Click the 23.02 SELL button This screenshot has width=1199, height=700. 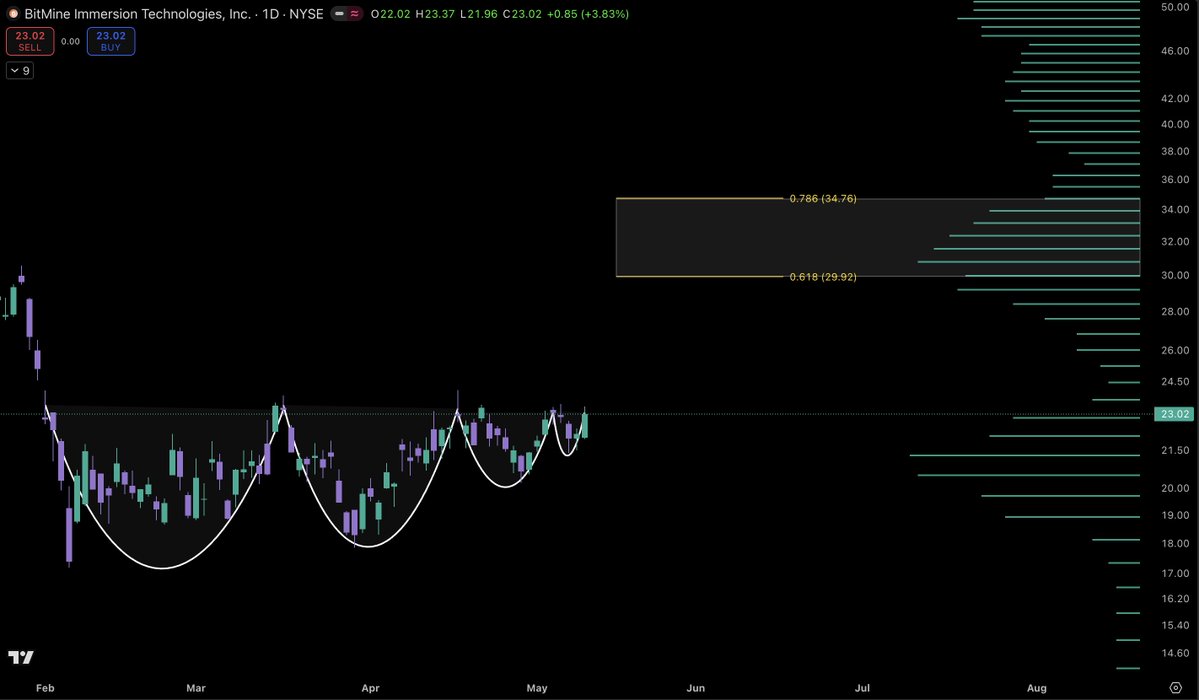(30, 41)
